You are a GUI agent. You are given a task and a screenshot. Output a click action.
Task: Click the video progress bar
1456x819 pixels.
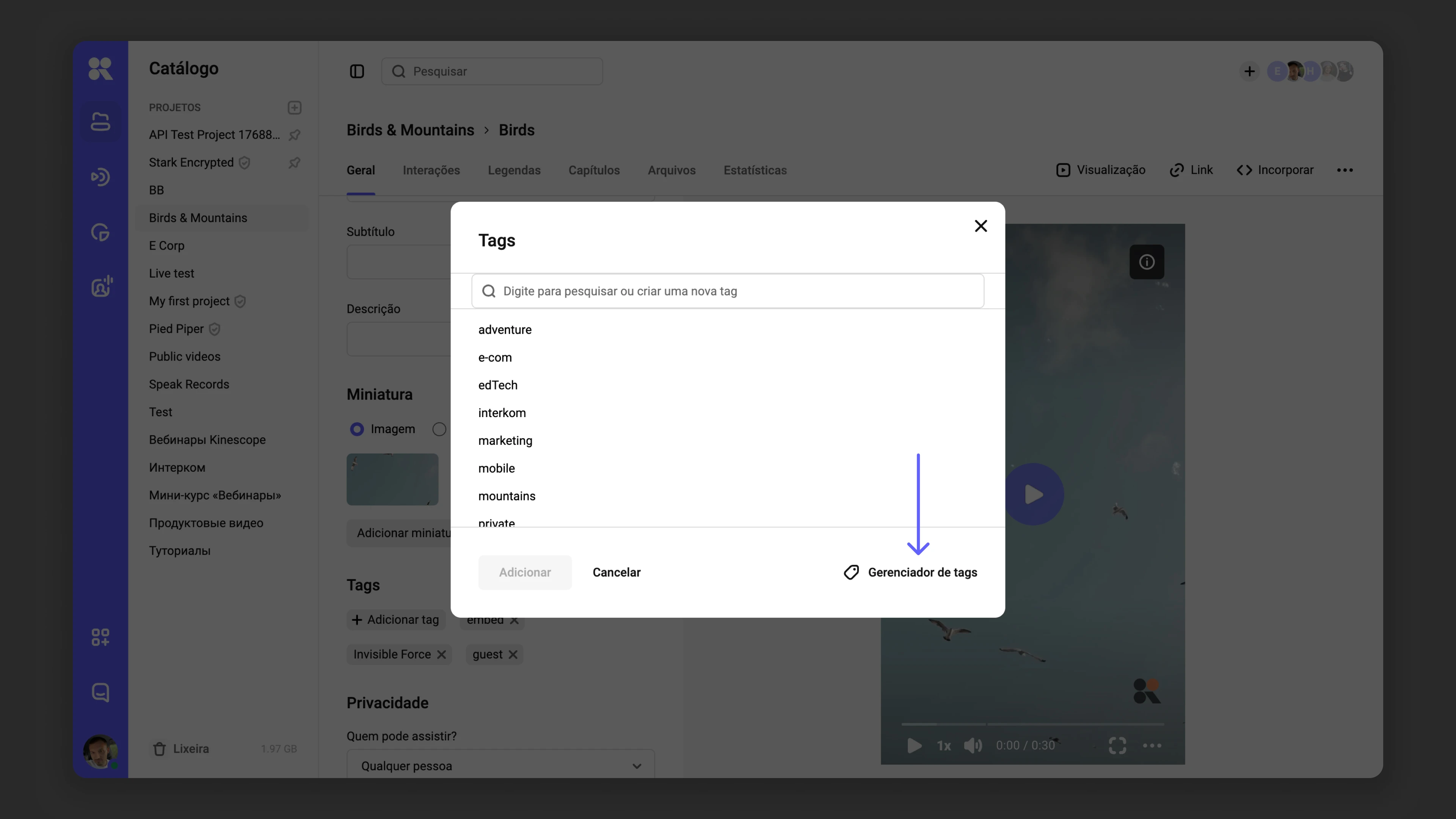[x=1032, y=723]
